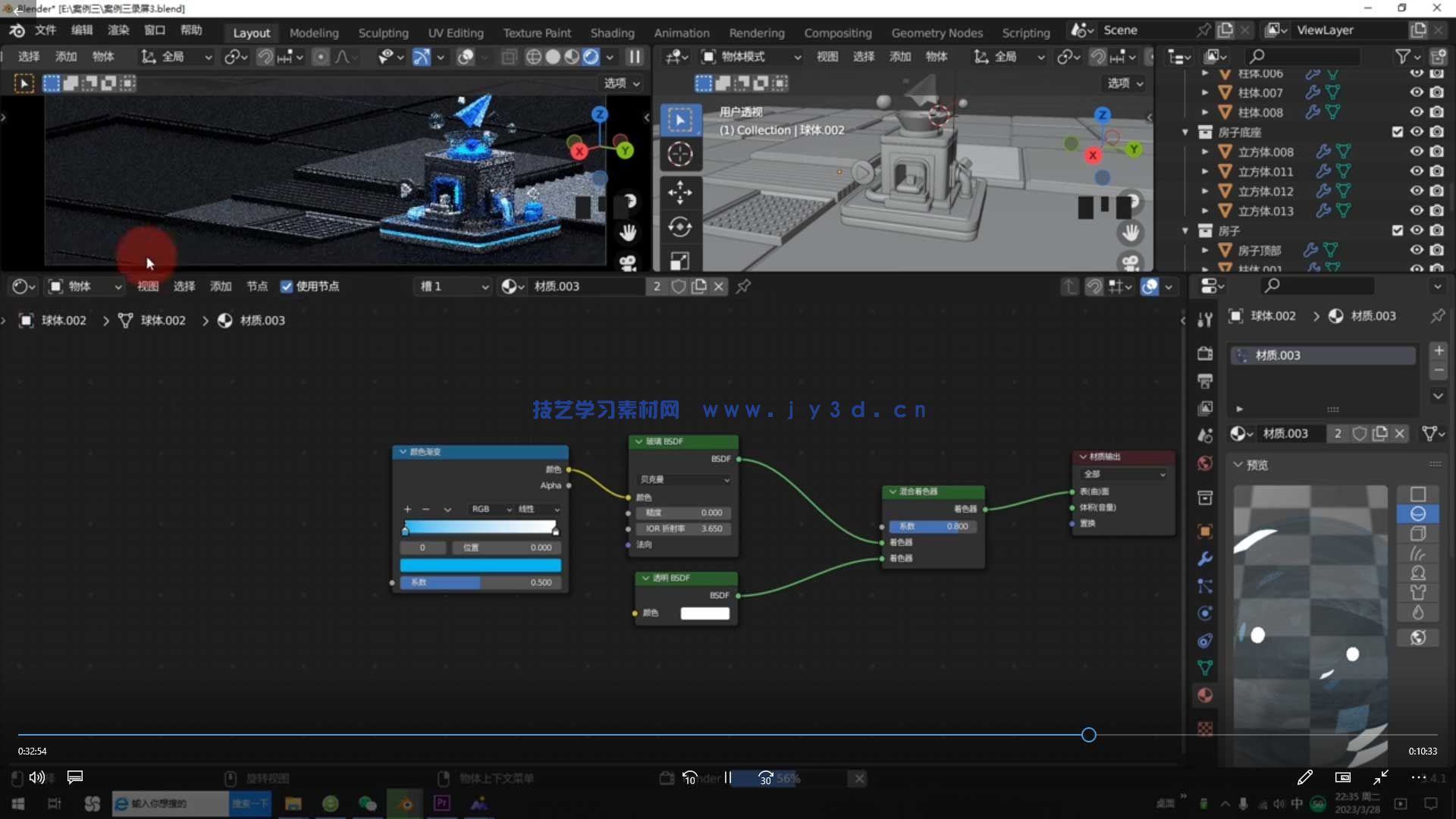Image resolution: width=1456 pixels, height=819 pixels.
Task: Click 节点 menu in node editor
Action: pyautogui.click(x=257, y=287)
